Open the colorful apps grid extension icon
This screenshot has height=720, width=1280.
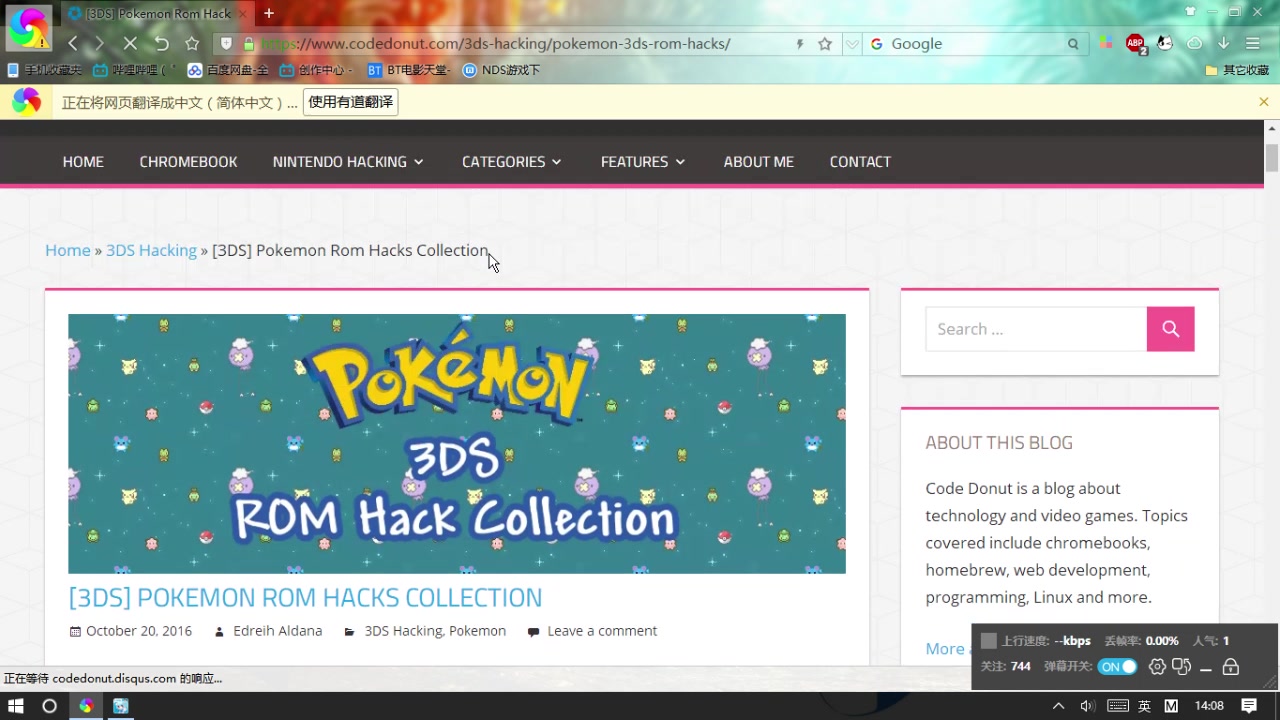(1105, 43)
